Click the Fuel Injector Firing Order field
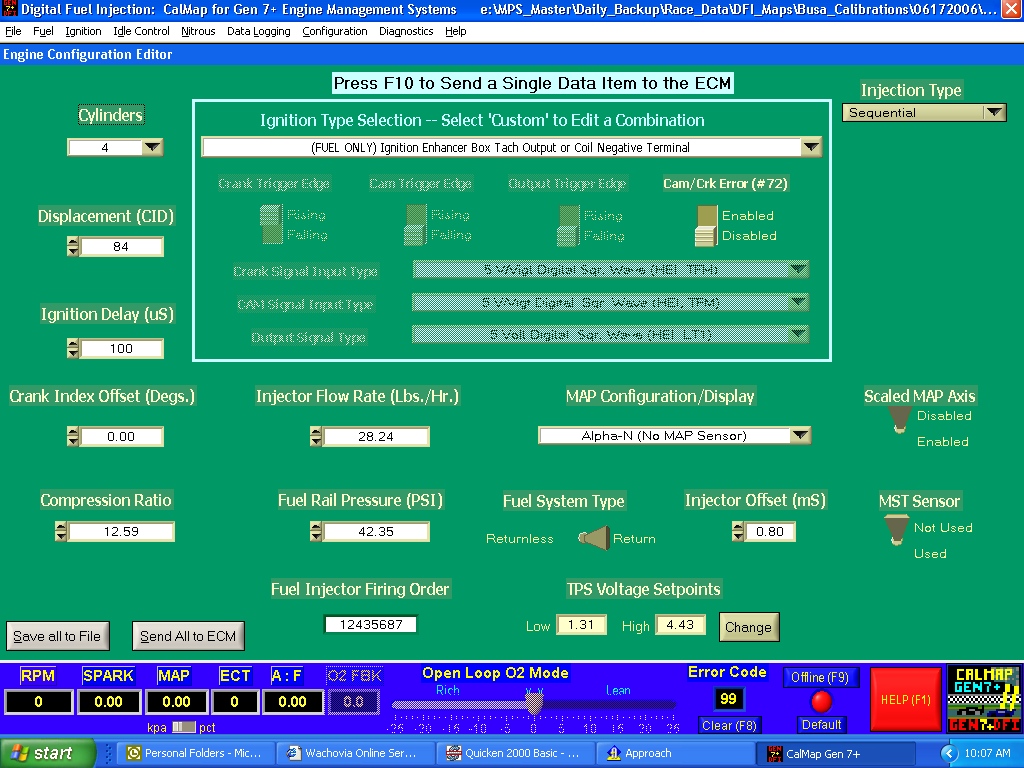This screenshot has width=1024, height=768. pyautogui.click(x=370, y=624)
